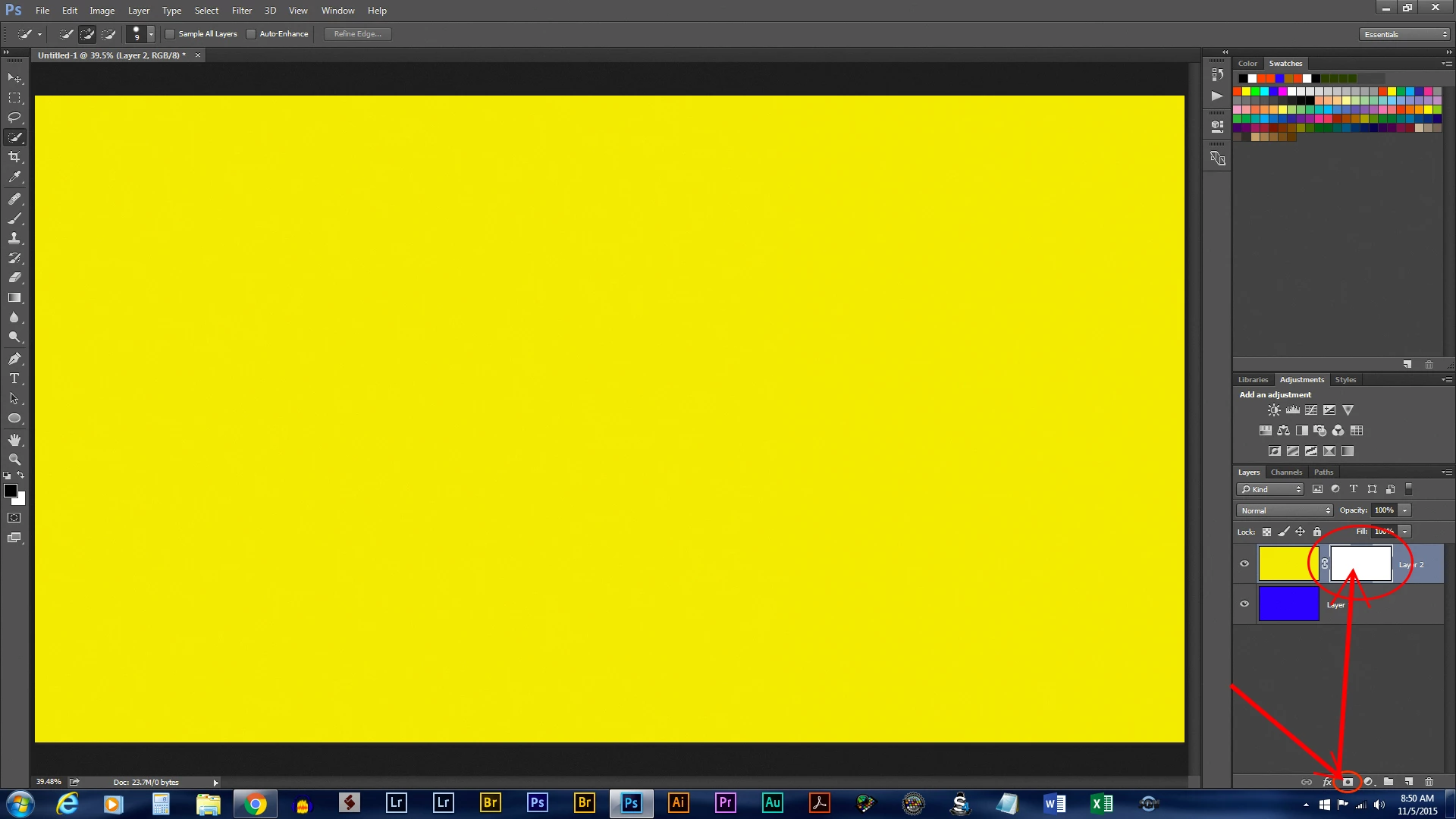The width and height of the screenshot is (1456, 819).
Task: Switch to the Channels tab
Action: [x=1286, y=472]
